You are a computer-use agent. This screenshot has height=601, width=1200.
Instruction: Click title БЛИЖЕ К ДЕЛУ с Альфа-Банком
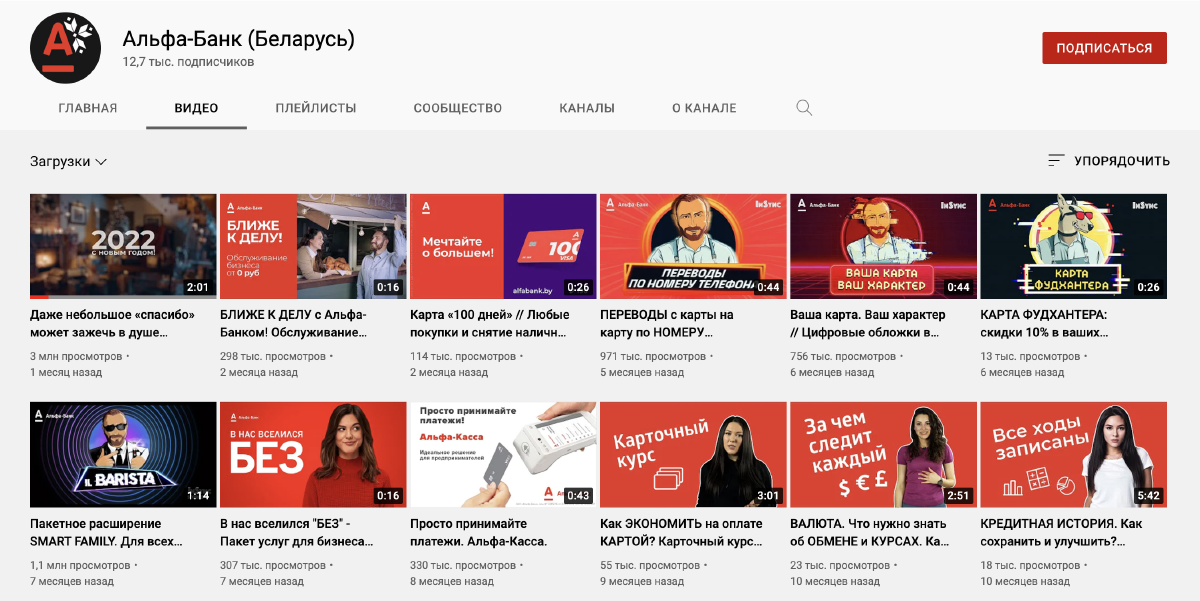click(x=294, y=323)
